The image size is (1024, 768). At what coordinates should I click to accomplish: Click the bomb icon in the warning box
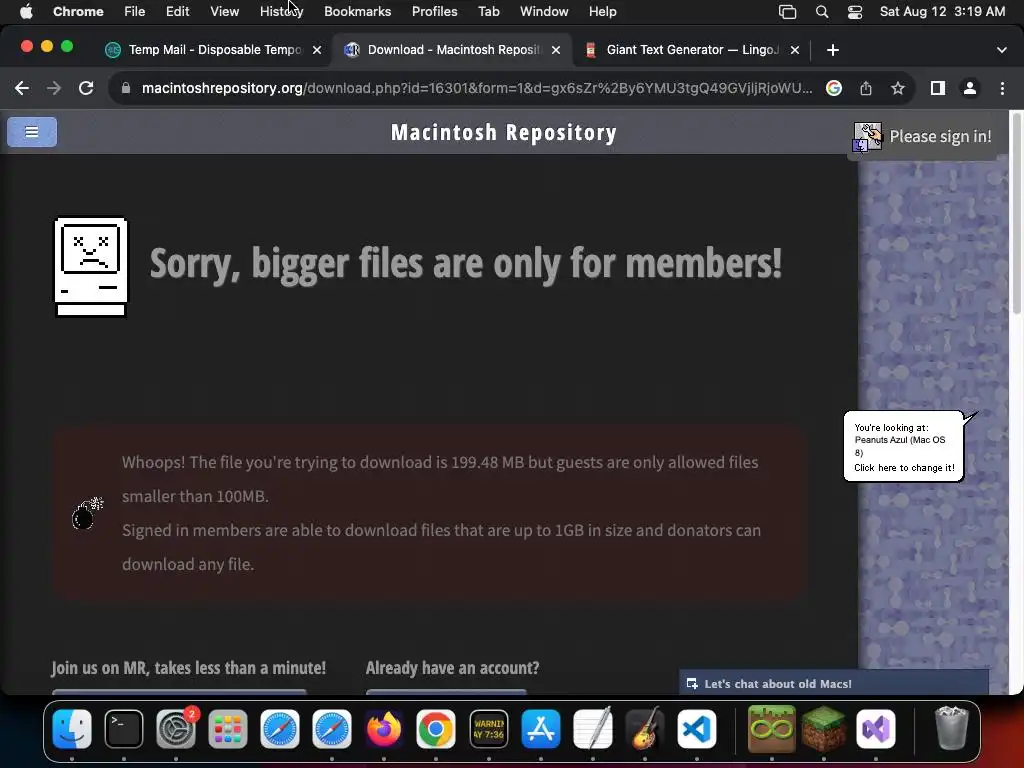(x=87, y=513)
